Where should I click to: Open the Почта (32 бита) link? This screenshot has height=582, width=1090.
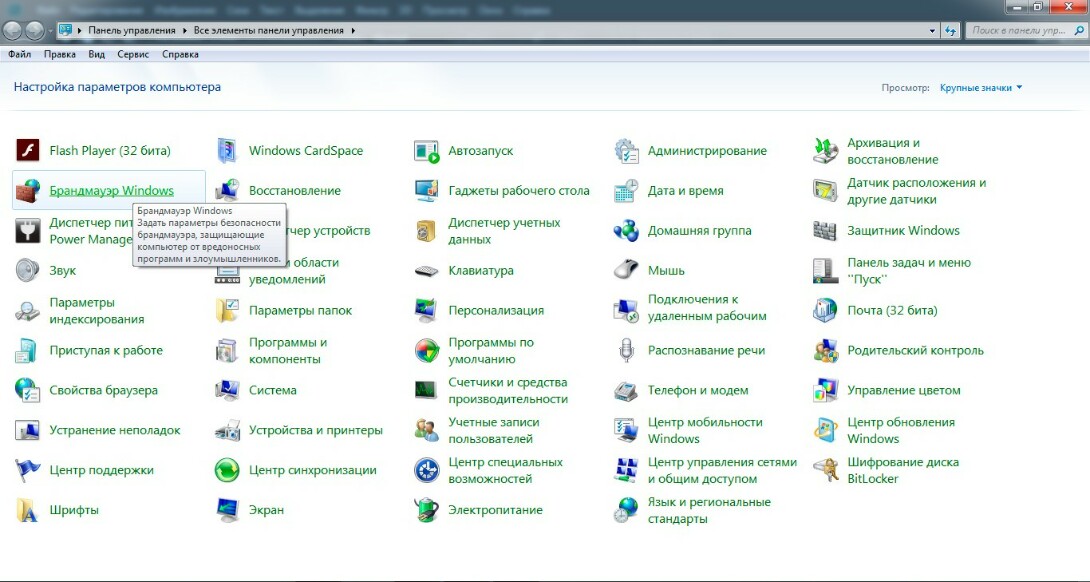point(892,311)
